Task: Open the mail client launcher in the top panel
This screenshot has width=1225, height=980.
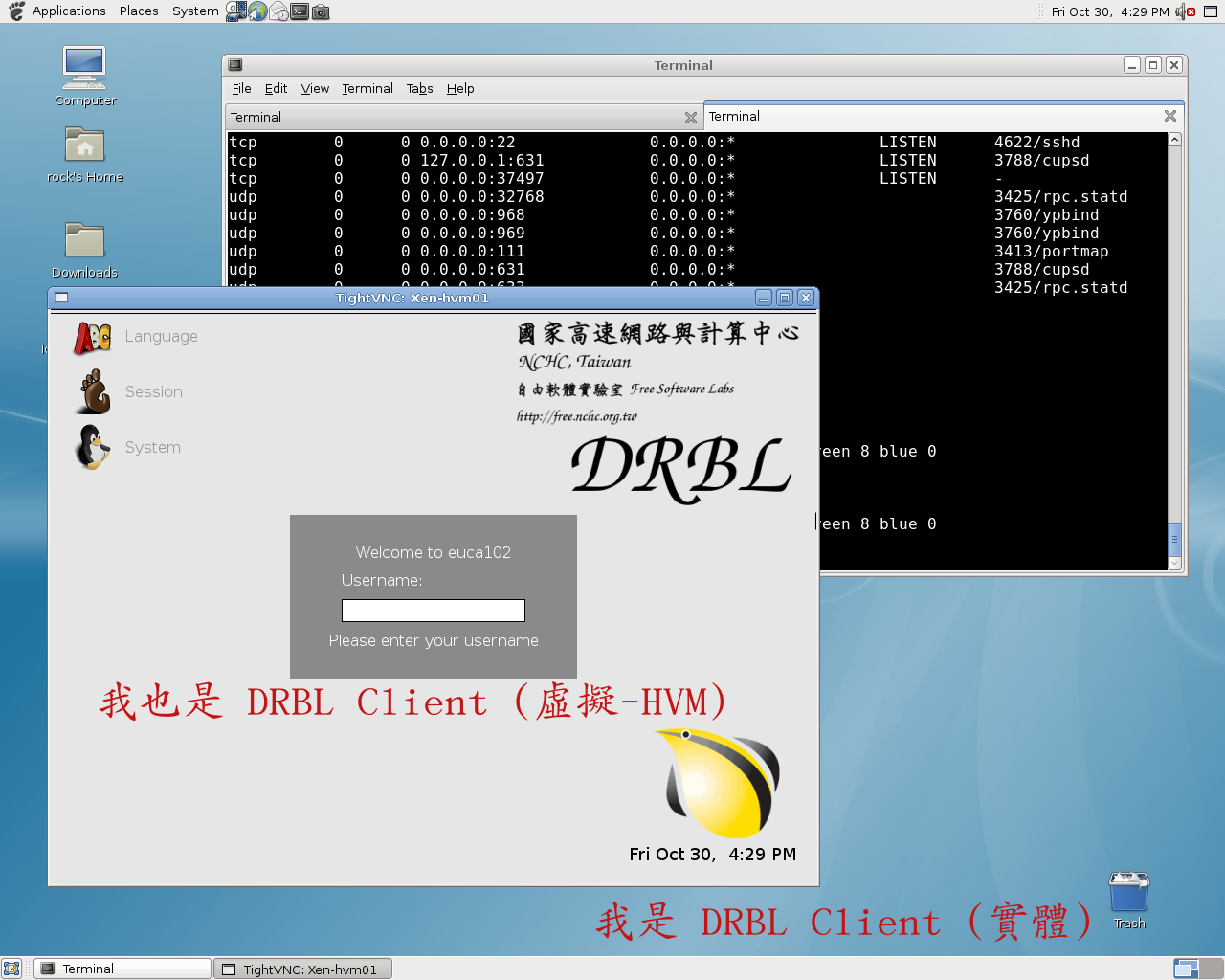Action: click(x=278, y=11)
